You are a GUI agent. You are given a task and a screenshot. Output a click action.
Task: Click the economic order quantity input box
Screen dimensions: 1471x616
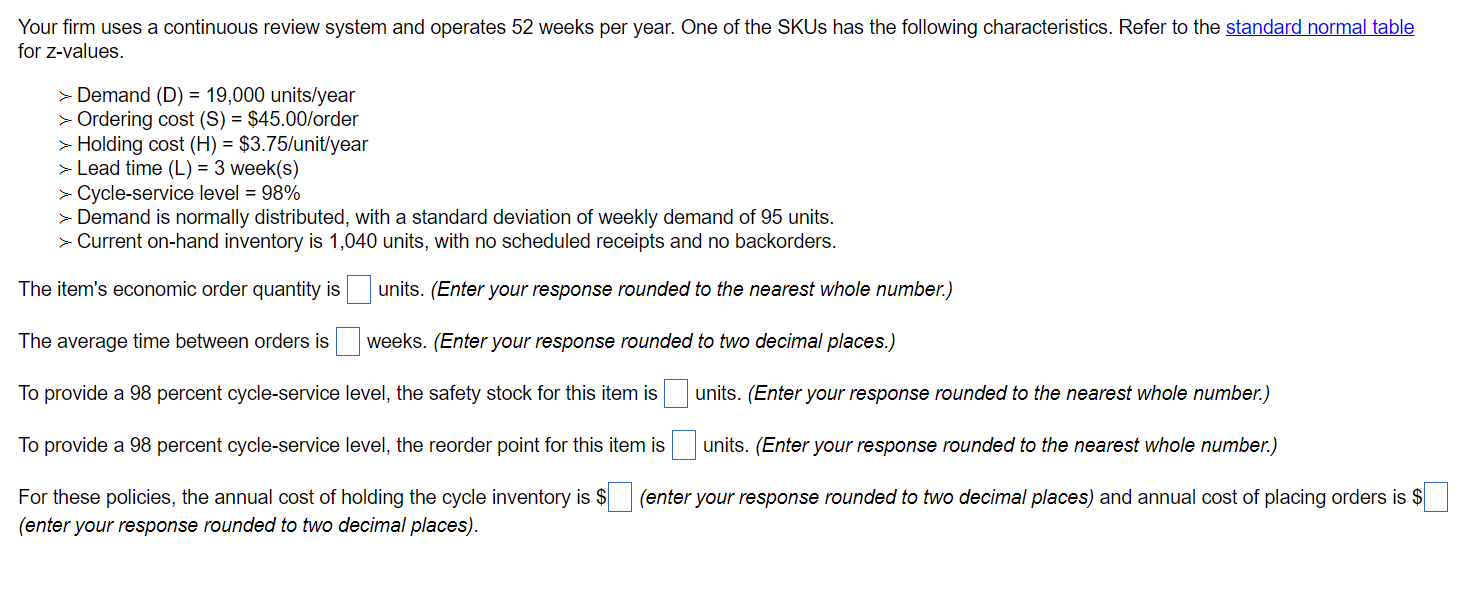pyautogui.click(x=358, y=289)
